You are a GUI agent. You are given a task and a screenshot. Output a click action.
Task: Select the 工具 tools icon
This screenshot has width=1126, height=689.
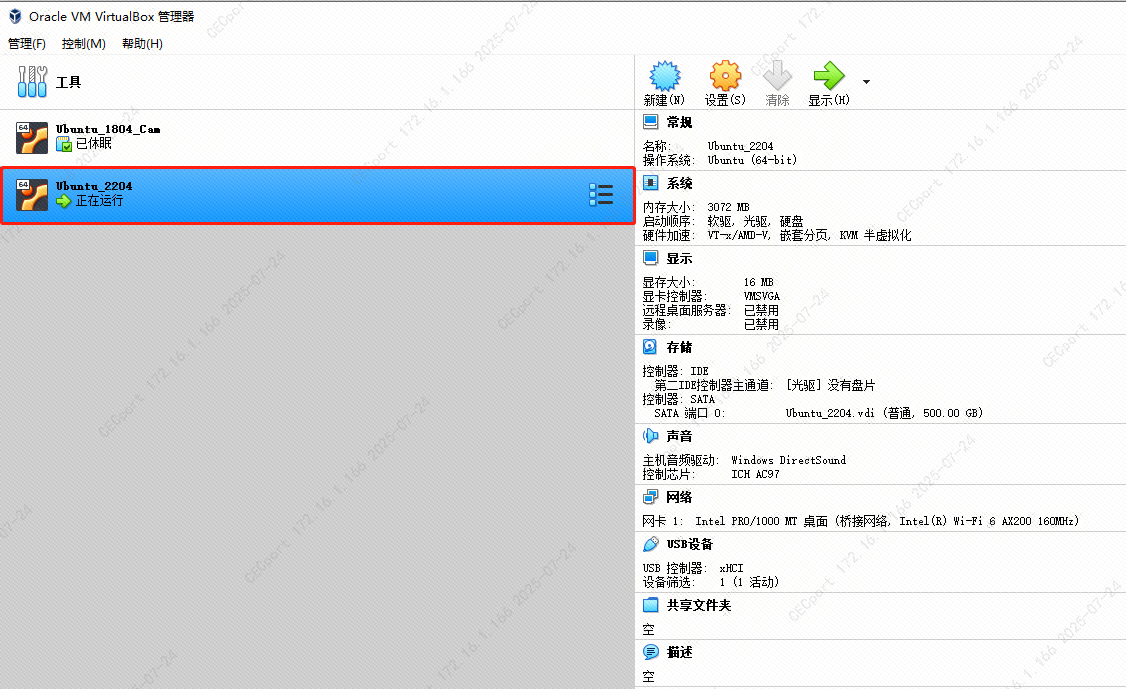tap(32, 81)
